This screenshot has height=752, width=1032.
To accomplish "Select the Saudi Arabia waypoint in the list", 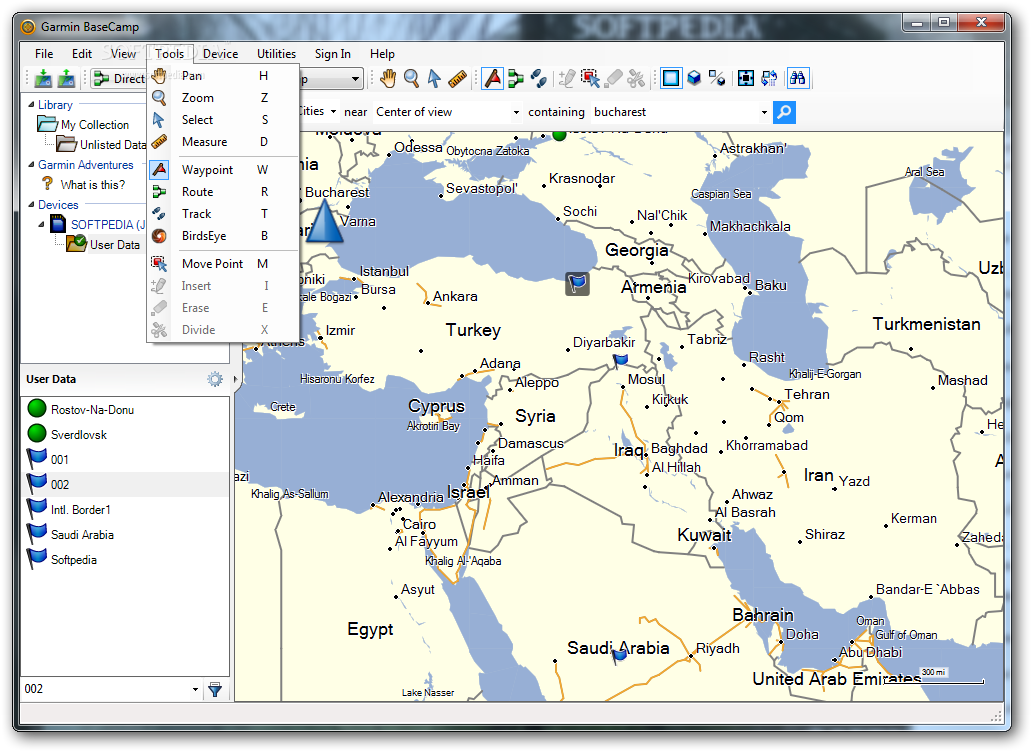I will [125, 535].
